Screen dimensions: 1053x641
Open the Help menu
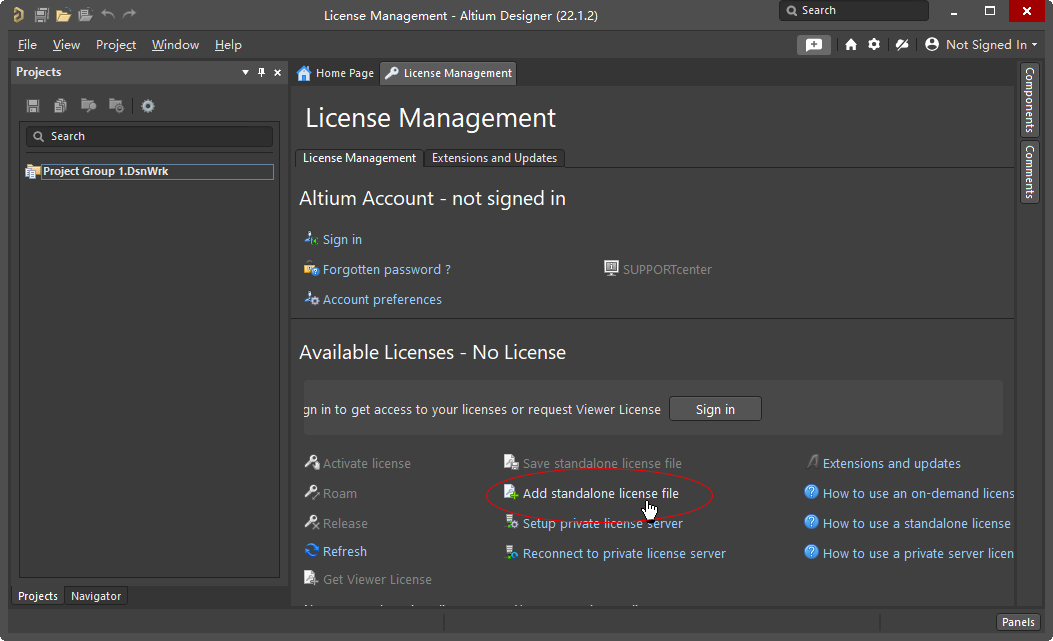(x=228, y=44)
